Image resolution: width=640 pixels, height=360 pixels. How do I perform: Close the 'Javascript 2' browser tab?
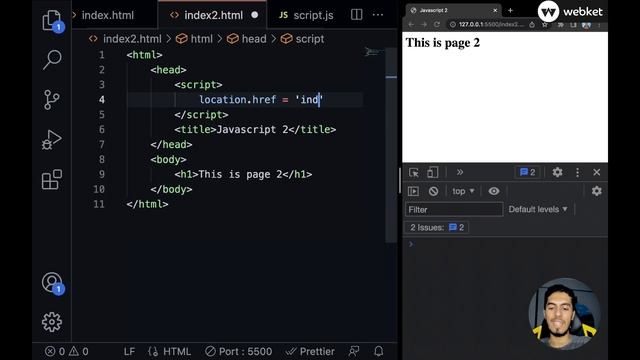point(495,10)
